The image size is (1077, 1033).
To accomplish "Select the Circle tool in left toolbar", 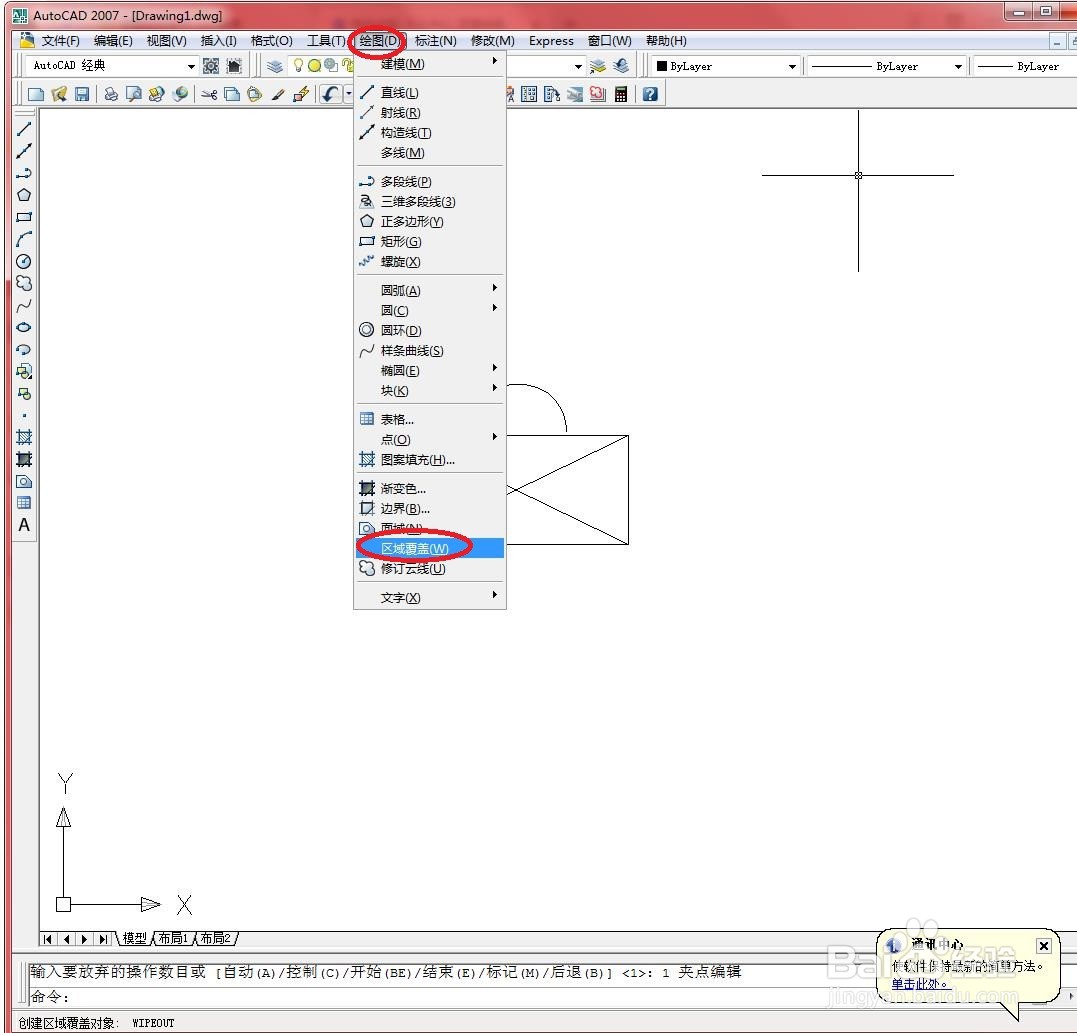I will [24, 261].
